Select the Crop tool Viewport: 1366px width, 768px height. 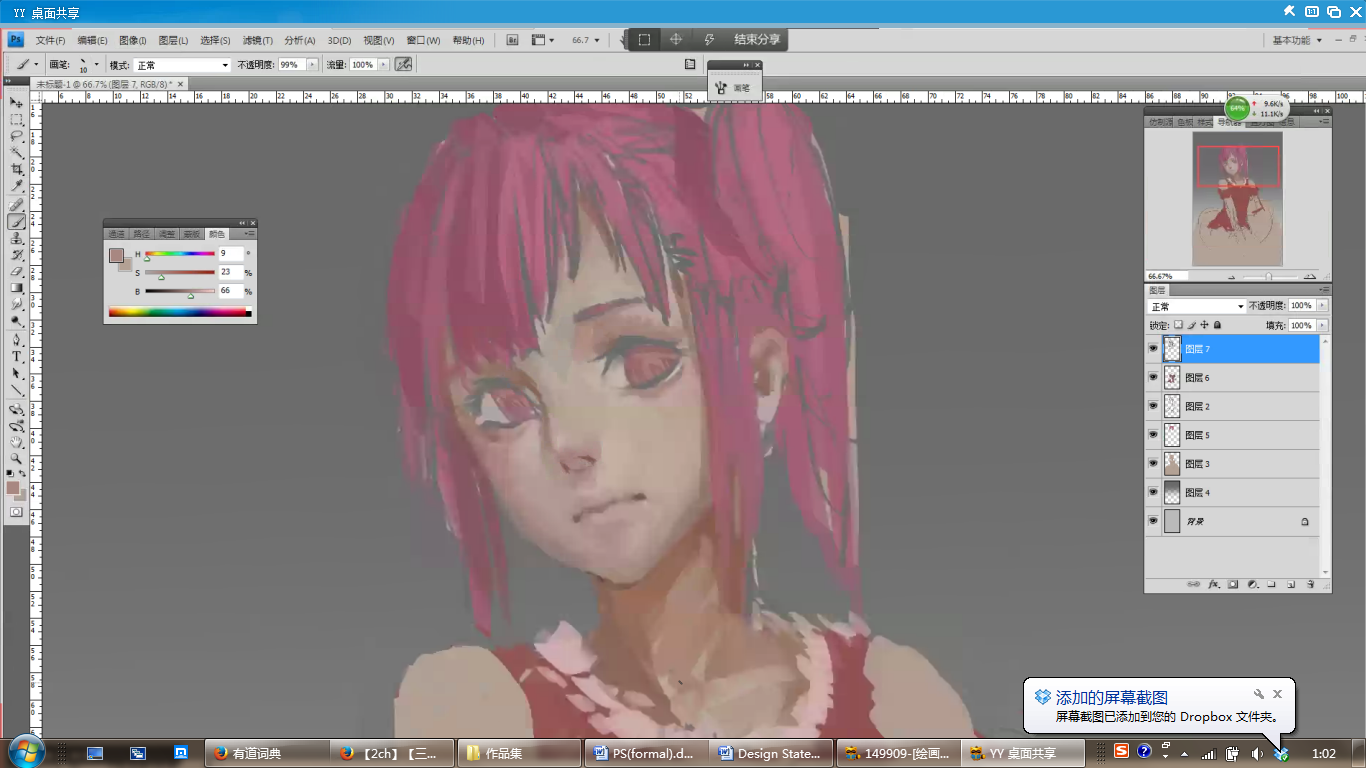17,170
